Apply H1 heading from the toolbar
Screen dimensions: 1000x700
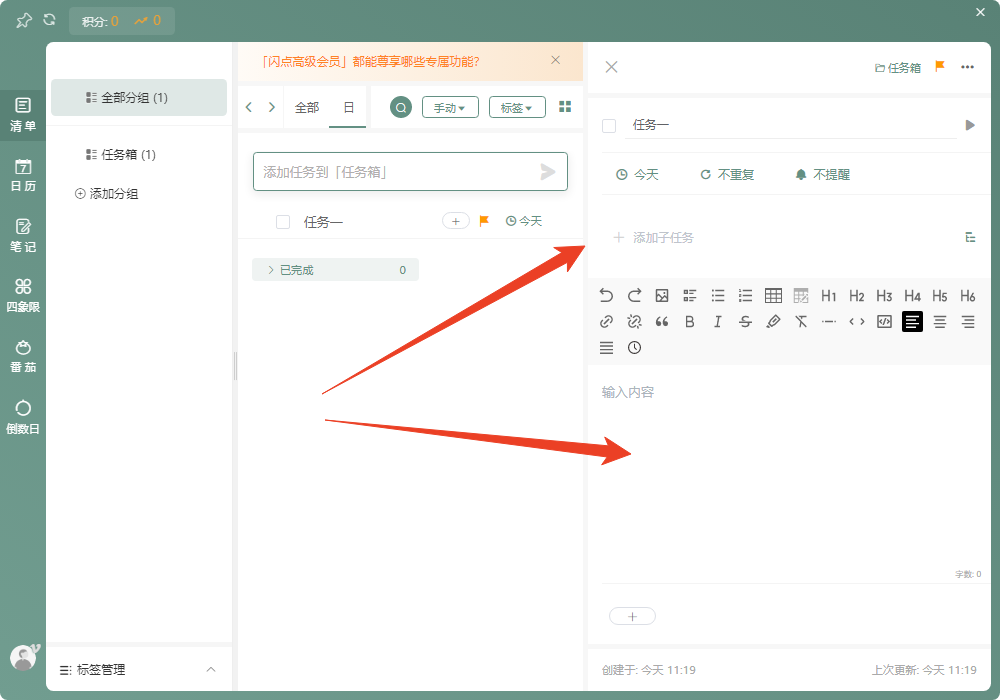coord(828,295)
